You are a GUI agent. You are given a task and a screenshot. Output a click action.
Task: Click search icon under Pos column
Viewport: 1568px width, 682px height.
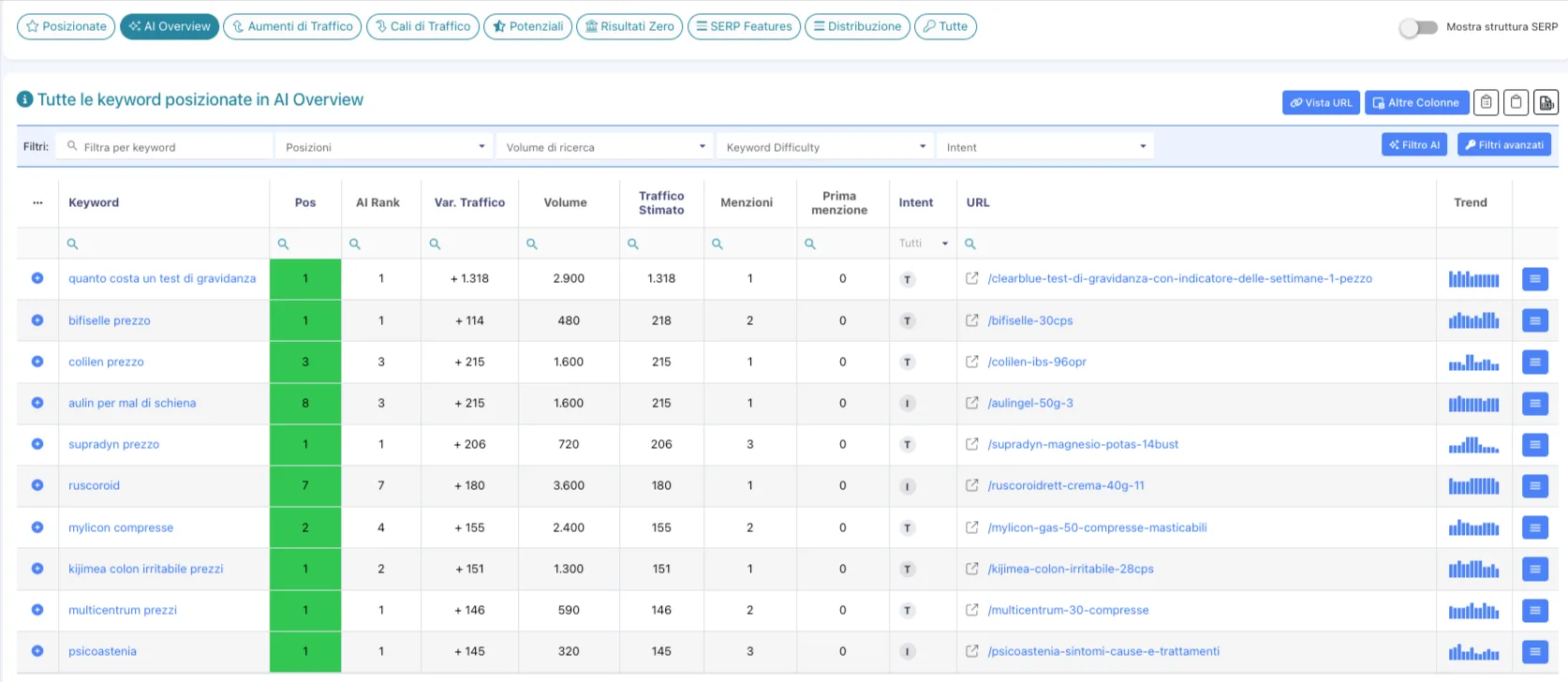click(283, 244)
